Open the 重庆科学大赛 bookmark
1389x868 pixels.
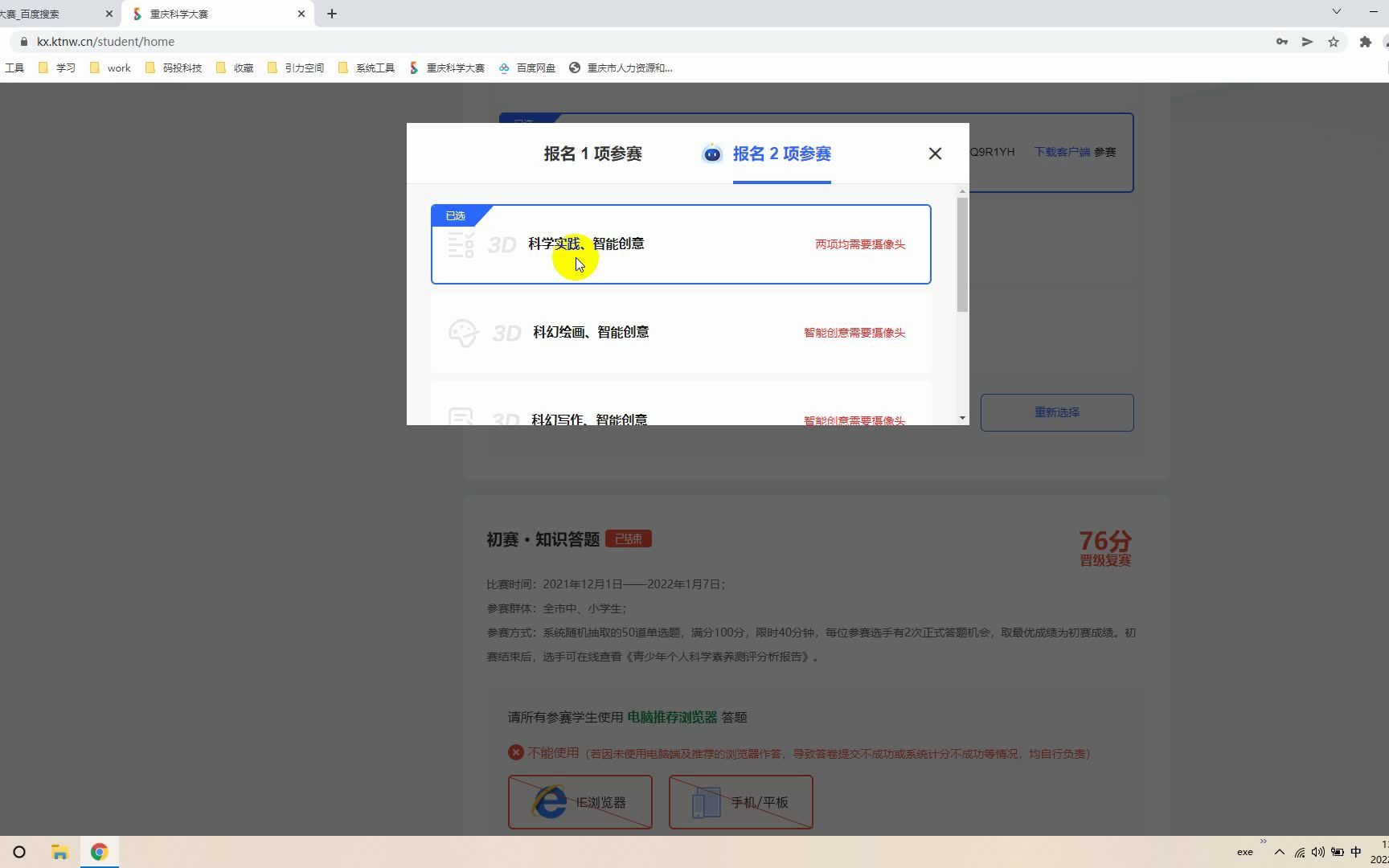(x=447, y=68)
